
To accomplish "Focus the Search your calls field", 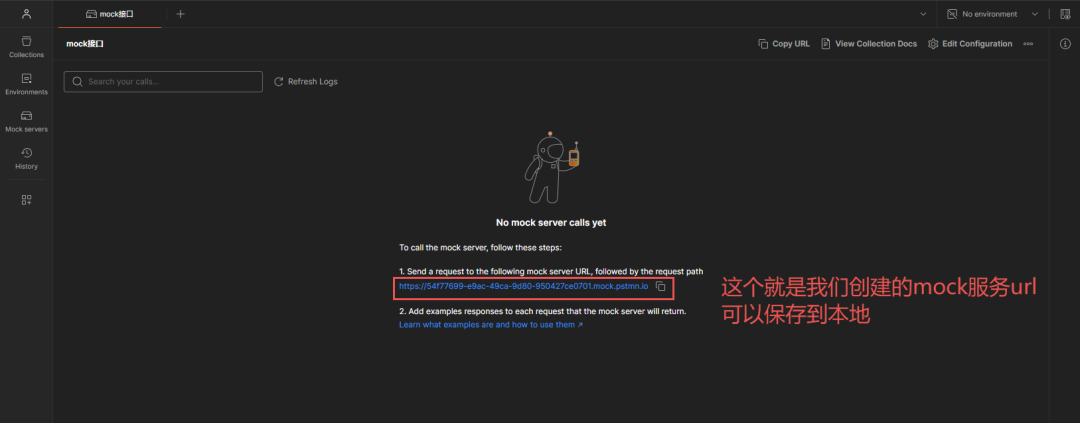I will click(163, 81).
